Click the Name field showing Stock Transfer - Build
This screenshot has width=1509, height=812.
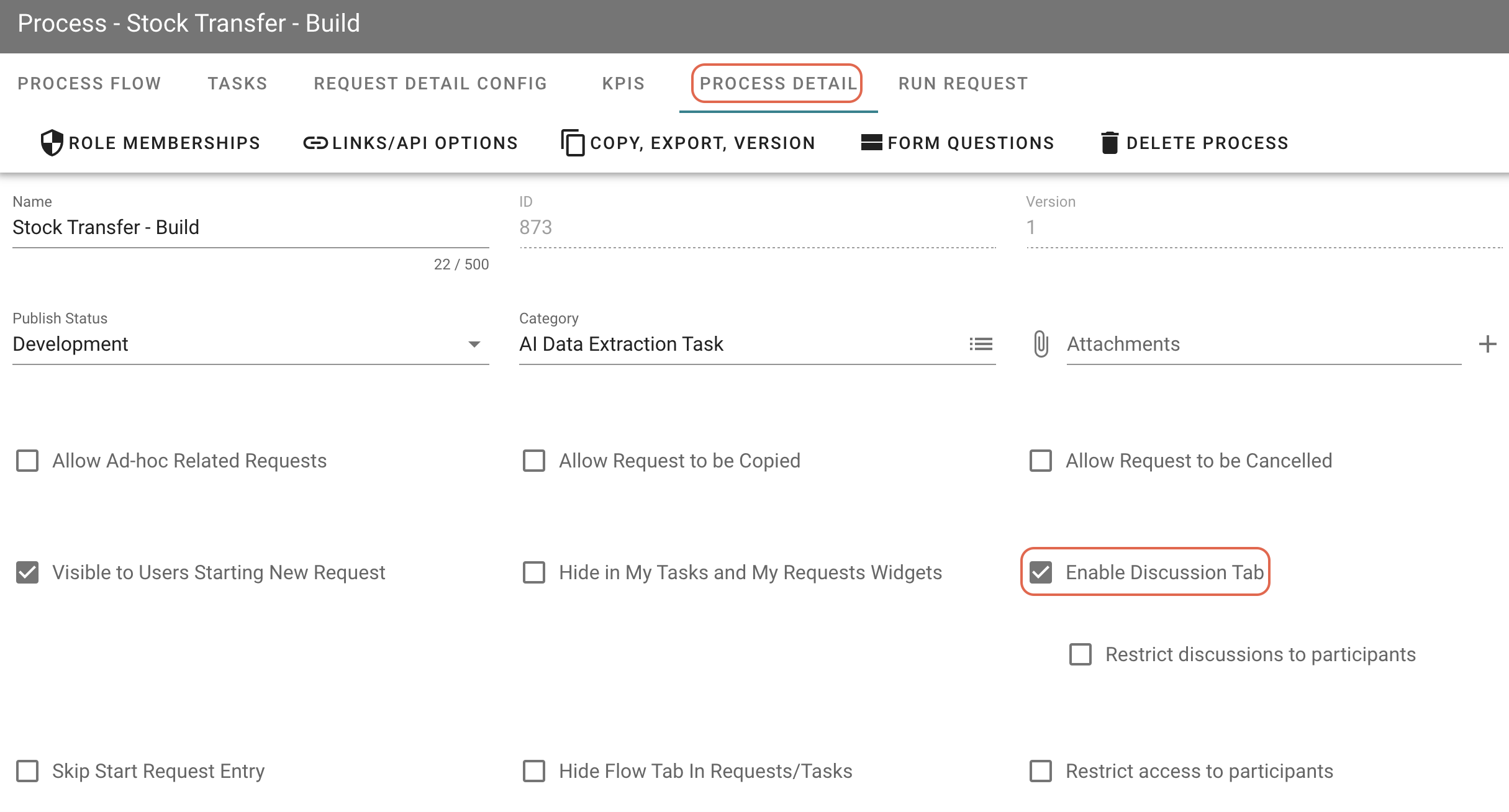point(248,227)
